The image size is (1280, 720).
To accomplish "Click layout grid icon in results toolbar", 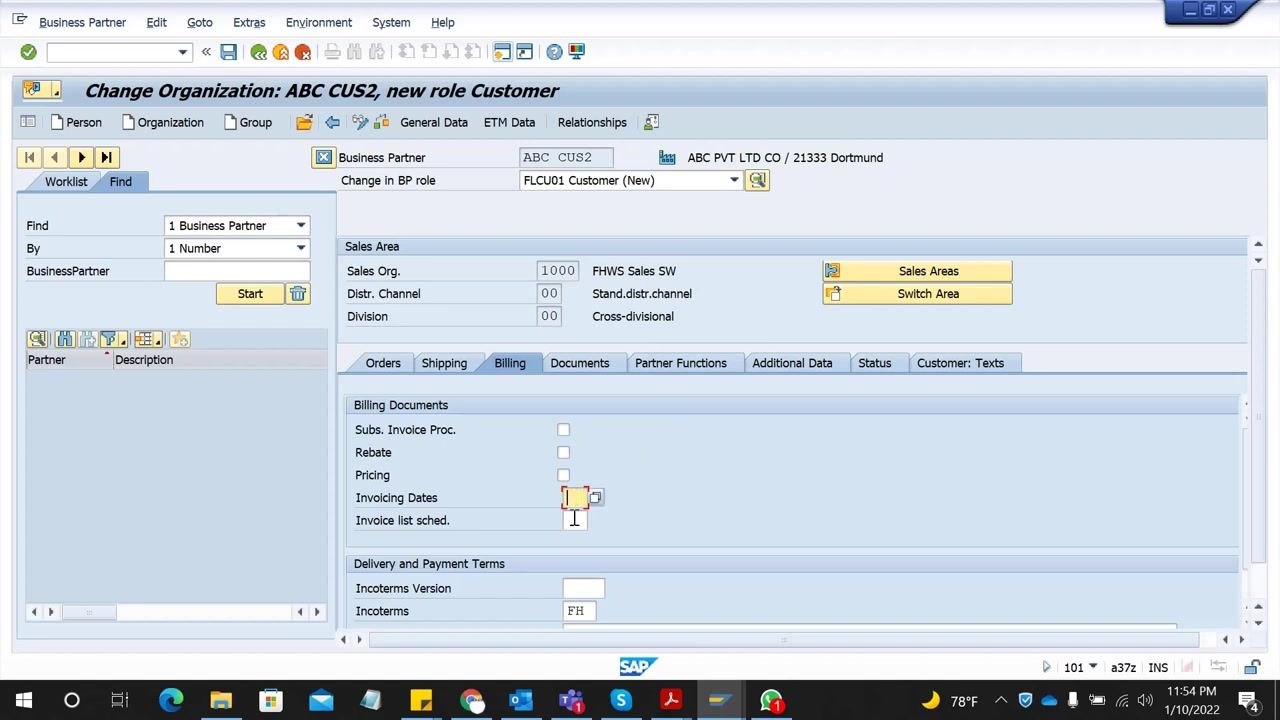I will tap(144, 339).
